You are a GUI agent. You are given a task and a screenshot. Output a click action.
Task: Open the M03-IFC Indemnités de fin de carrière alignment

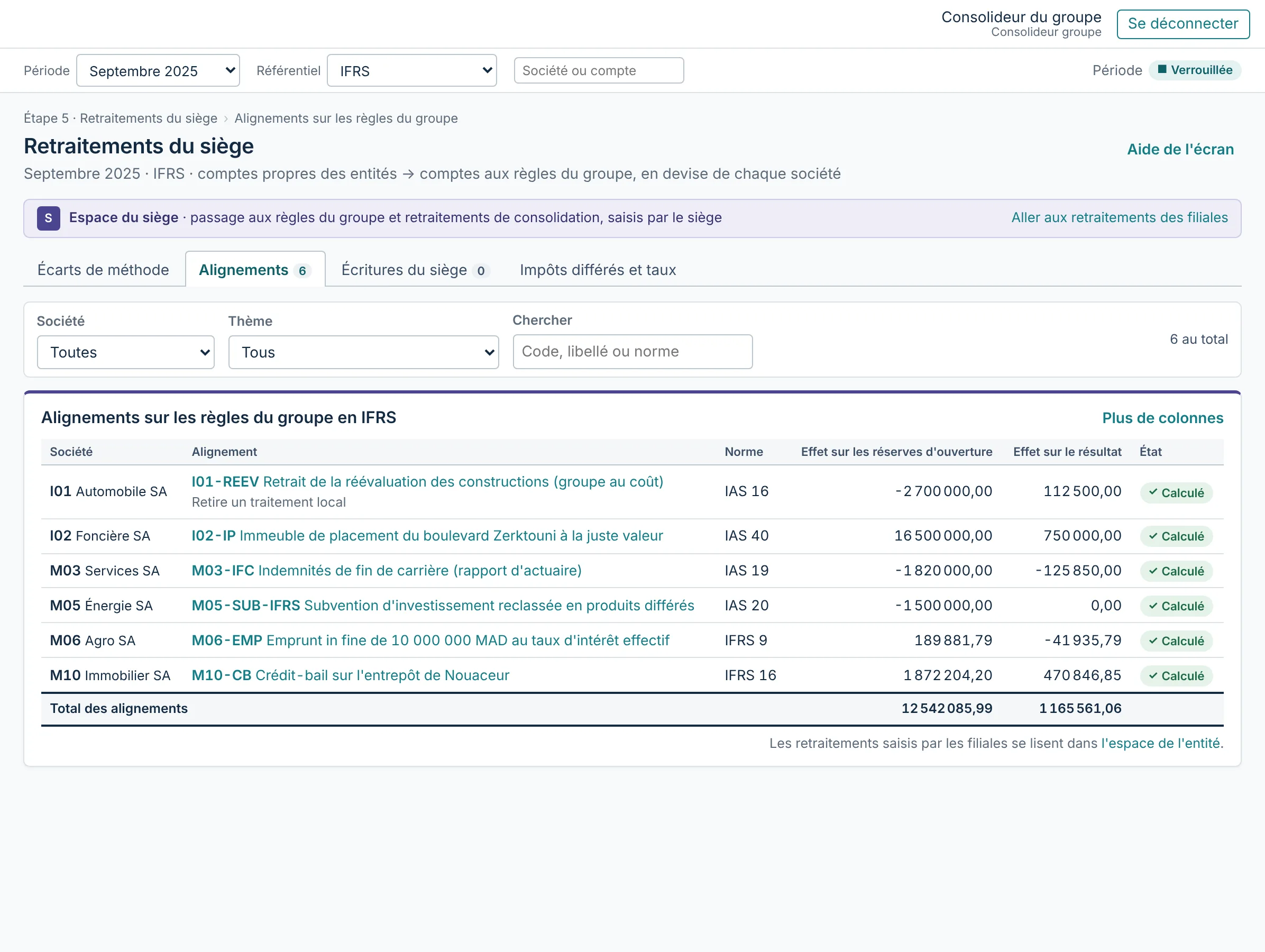point(387,571)
